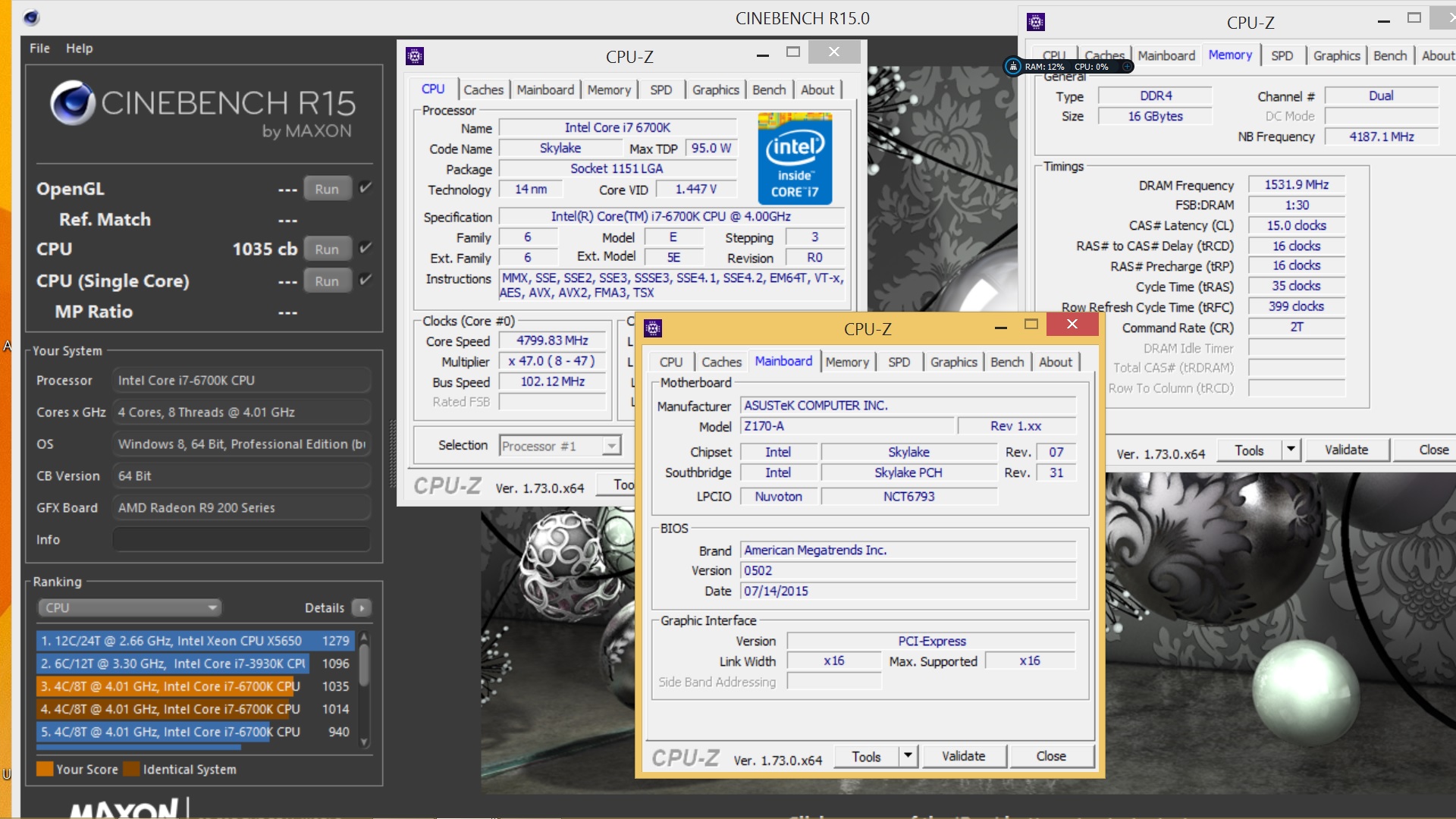The width and height of the screenshot is (1456, 819).
Task: Maximize the CPU-Z CPU tab window
Action: tap(793, 52)
